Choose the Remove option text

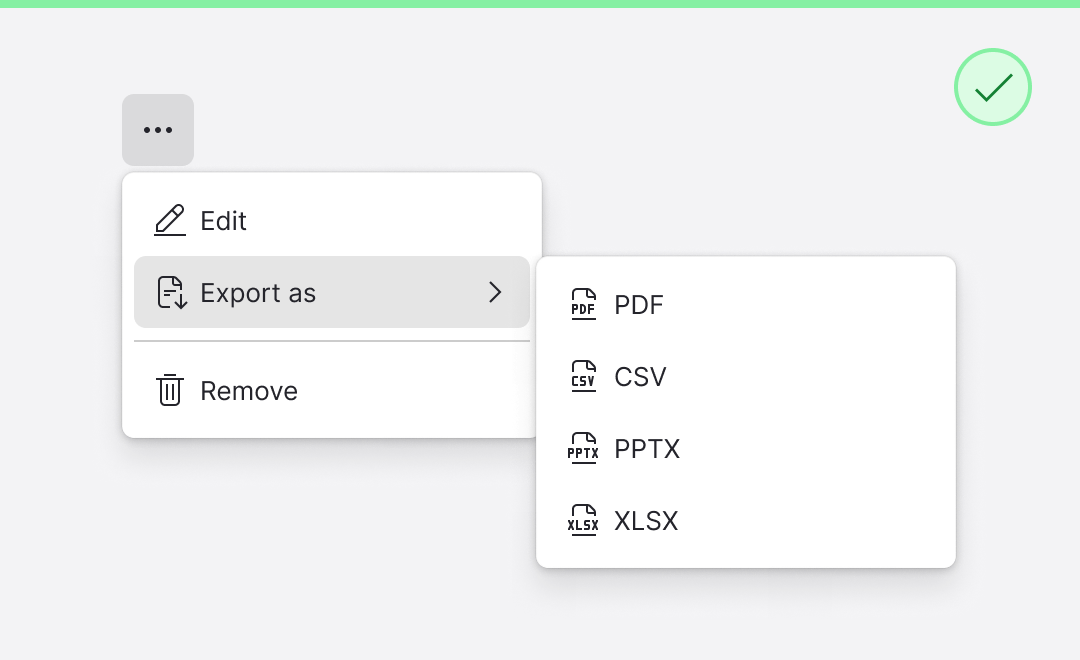click(x=249, y=391)
